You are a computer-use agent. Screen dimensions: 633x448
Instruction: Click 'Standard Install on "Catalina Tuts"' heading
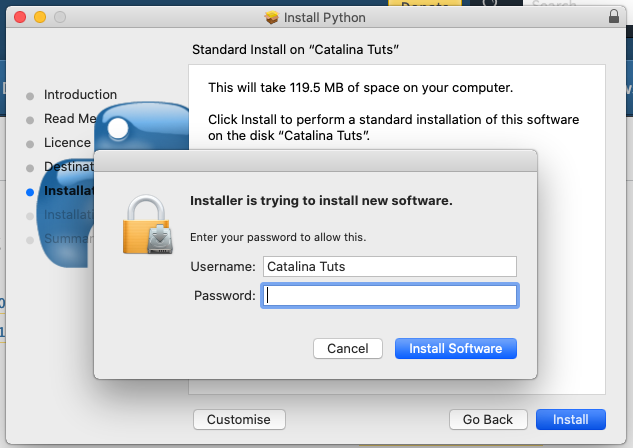point(295,50)
